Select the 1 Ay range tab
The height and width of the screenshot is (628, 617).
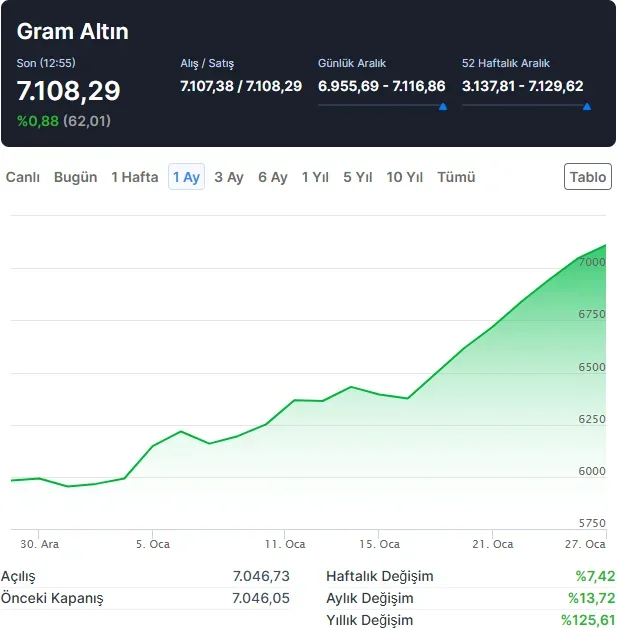[x=186, y=177]
